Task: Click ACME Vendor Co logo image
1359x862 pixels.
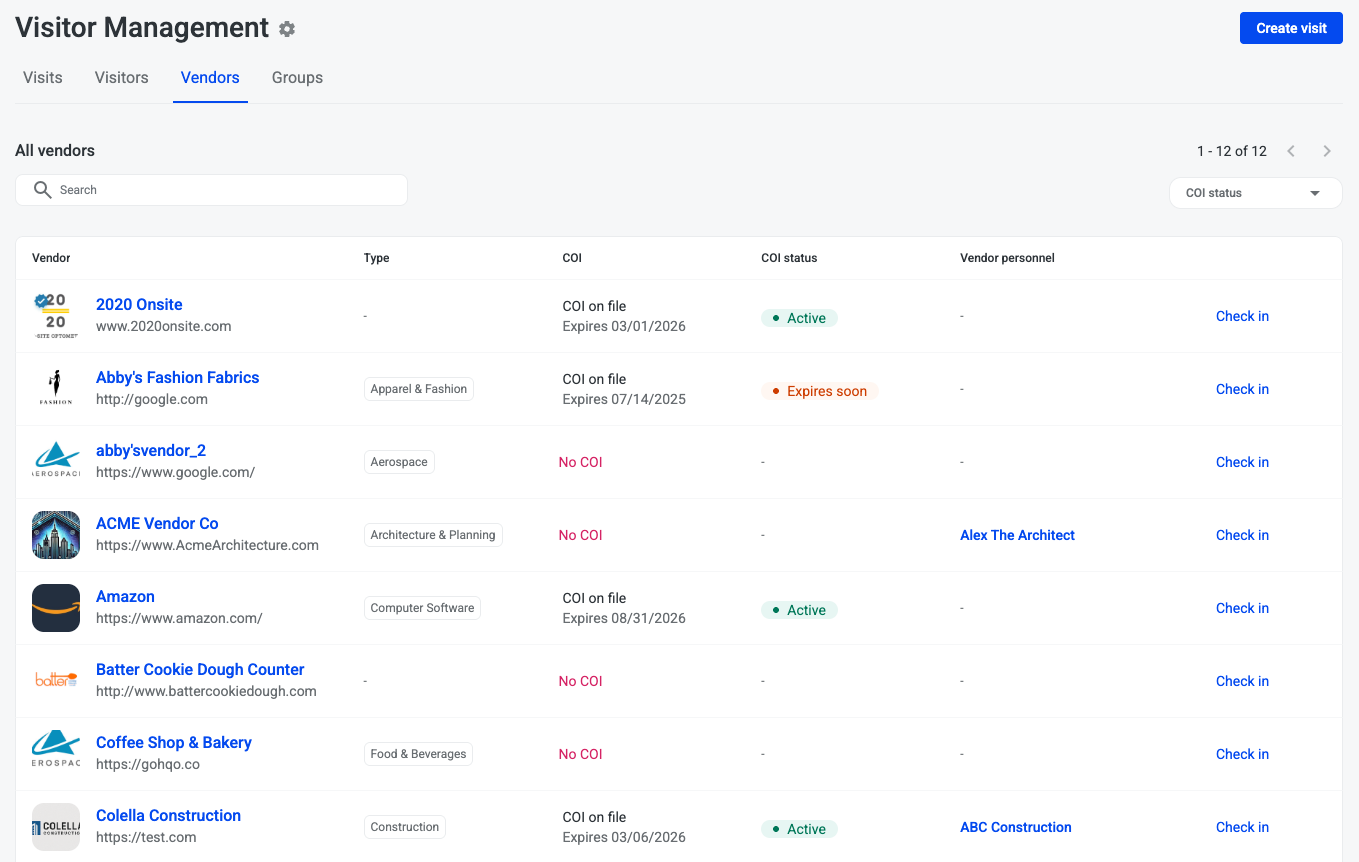Action: tap(56, 535)
